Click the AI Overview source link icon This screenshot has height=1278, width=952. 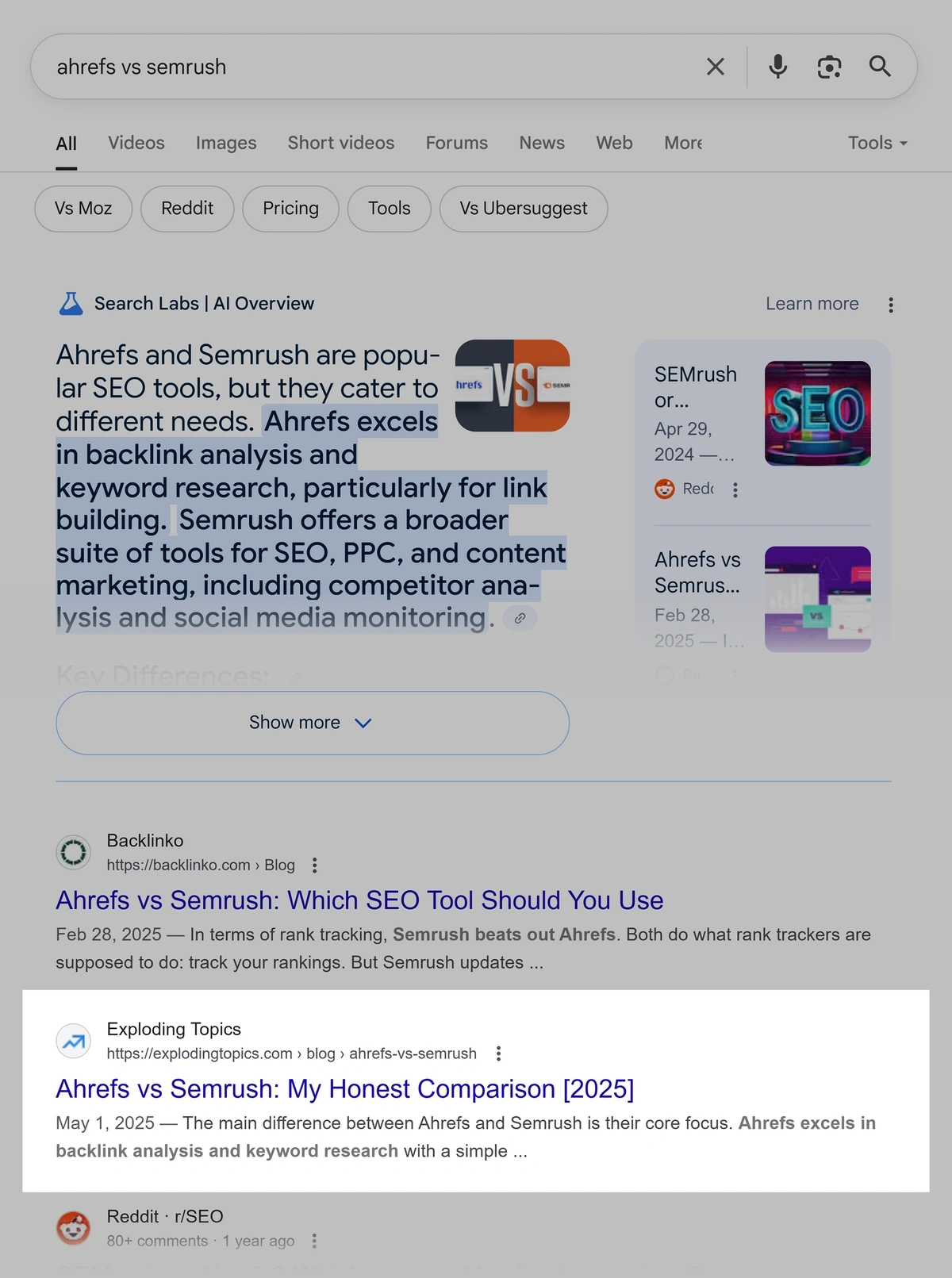point(520,618)
